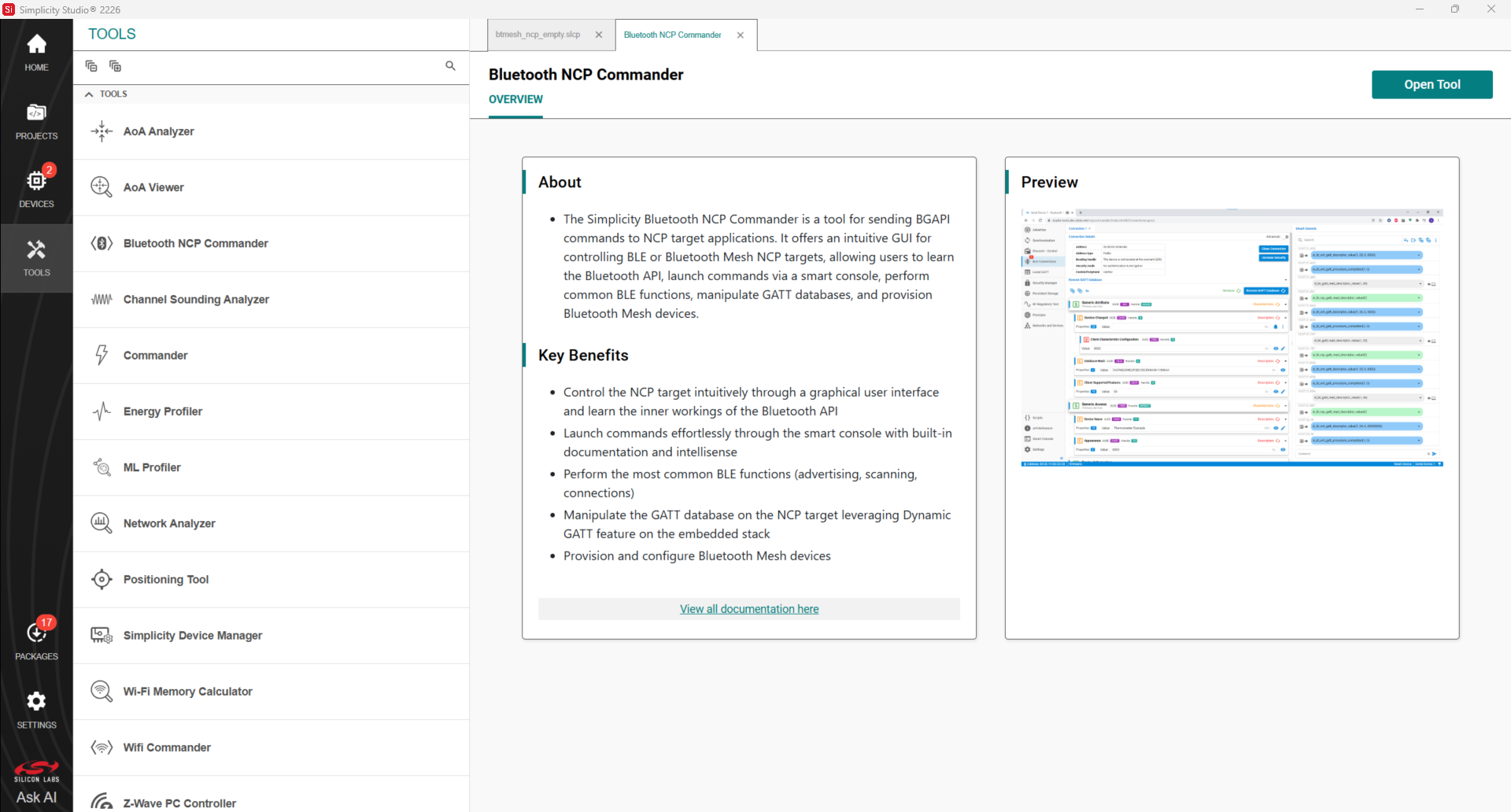
Task: Select the OVERVIEW tab
Action: pos(515,100)
